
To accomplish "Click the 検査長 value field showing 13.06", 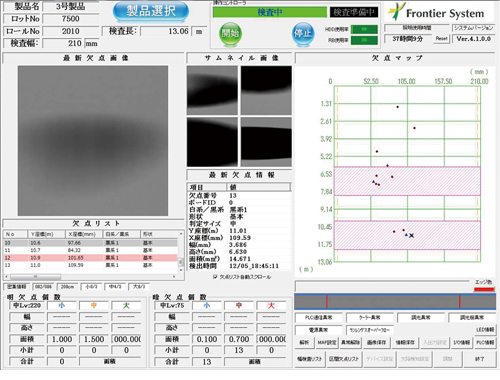I will click(166, 31).
